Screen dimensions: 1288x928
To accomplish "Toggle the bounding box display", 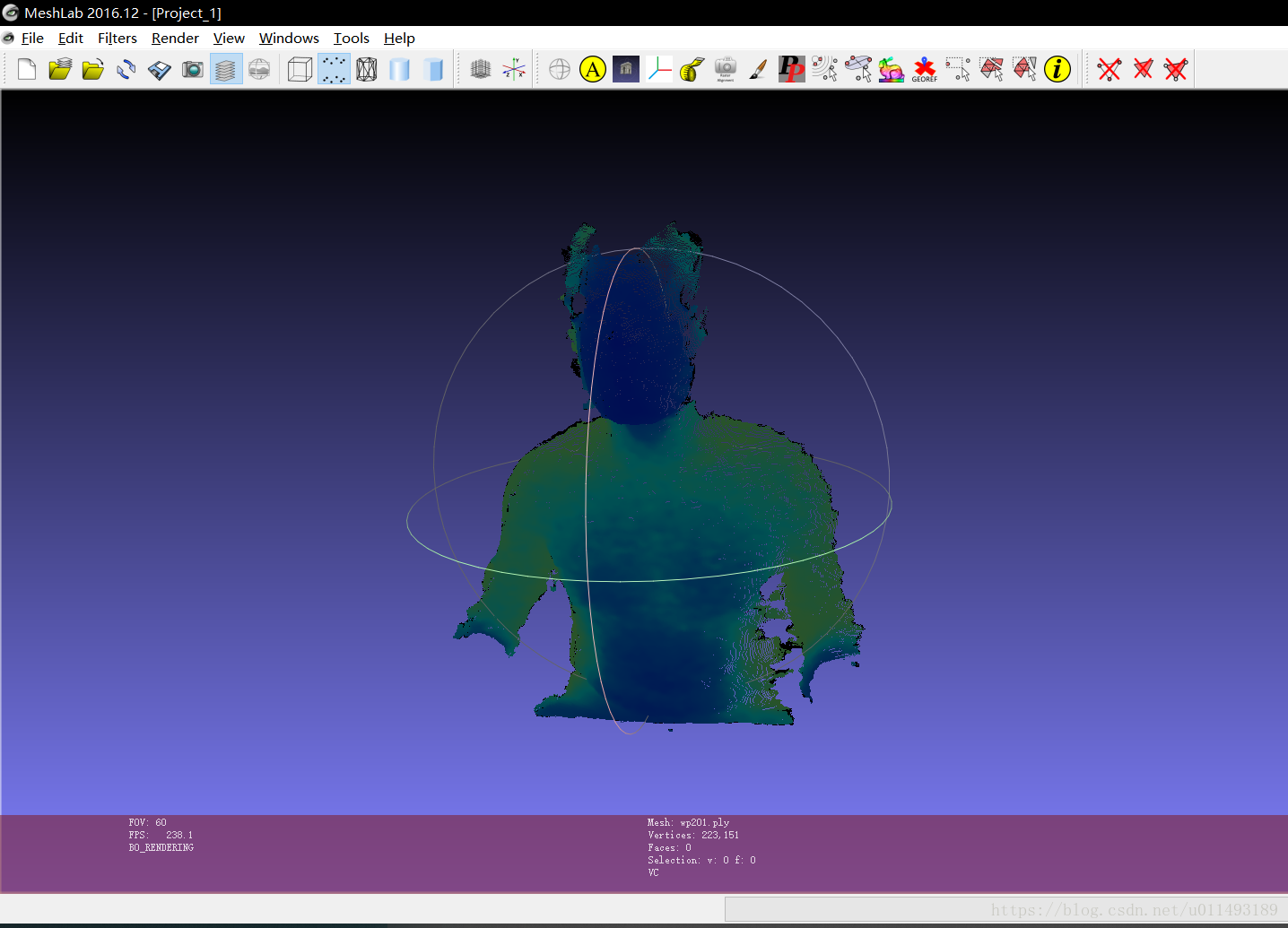I will click(300, 69).
